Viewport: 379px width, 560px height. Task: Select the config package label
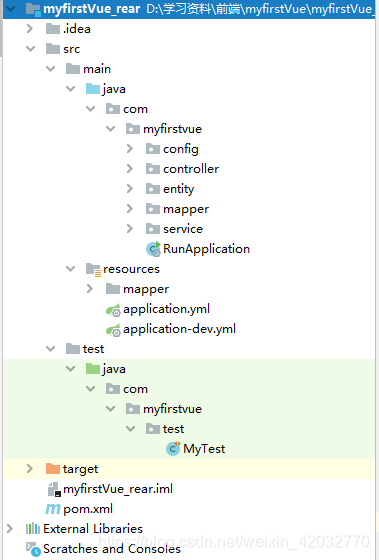coord(181,149)
